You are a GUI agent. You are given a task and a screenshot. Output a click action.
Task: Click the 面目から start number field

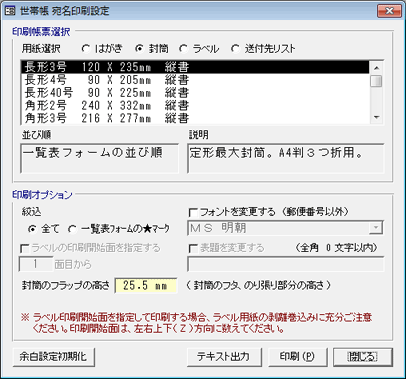pyautogui.click(x=36, y=264)
